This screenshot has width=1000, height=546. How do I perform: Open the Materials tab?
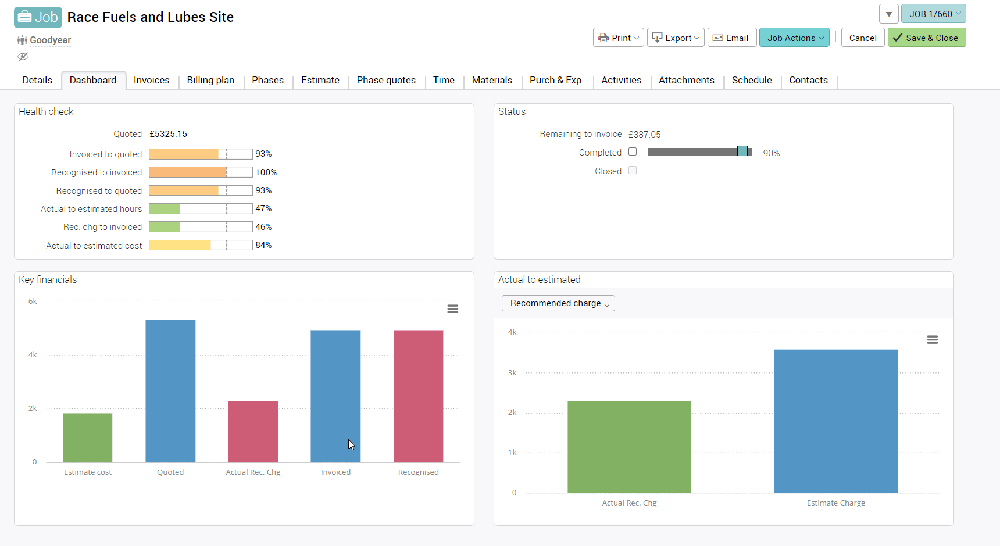[492, 80]
